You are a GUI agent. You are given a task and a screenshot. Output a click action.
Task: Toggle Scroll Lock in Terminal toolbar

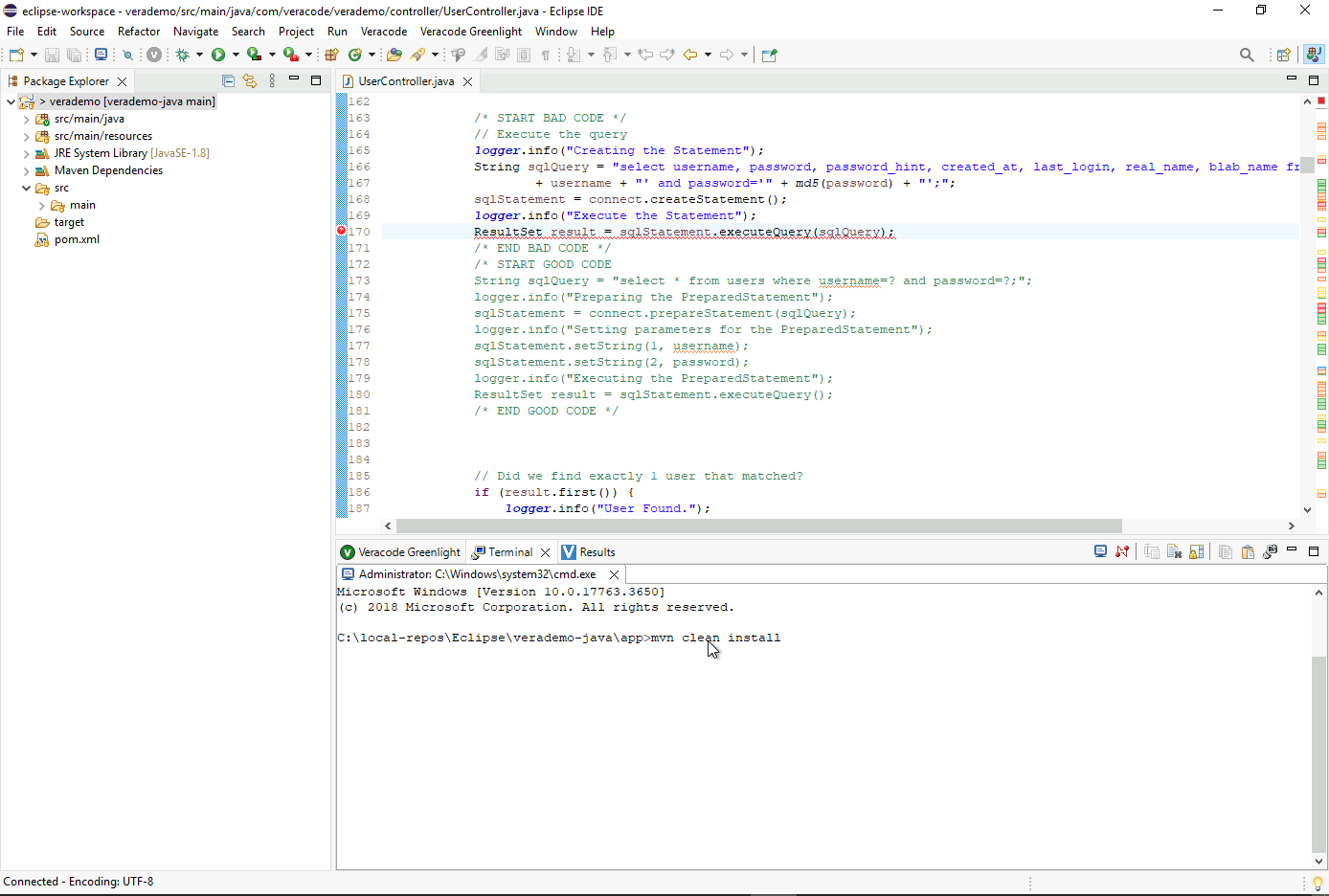click(x=1196, y=551)
